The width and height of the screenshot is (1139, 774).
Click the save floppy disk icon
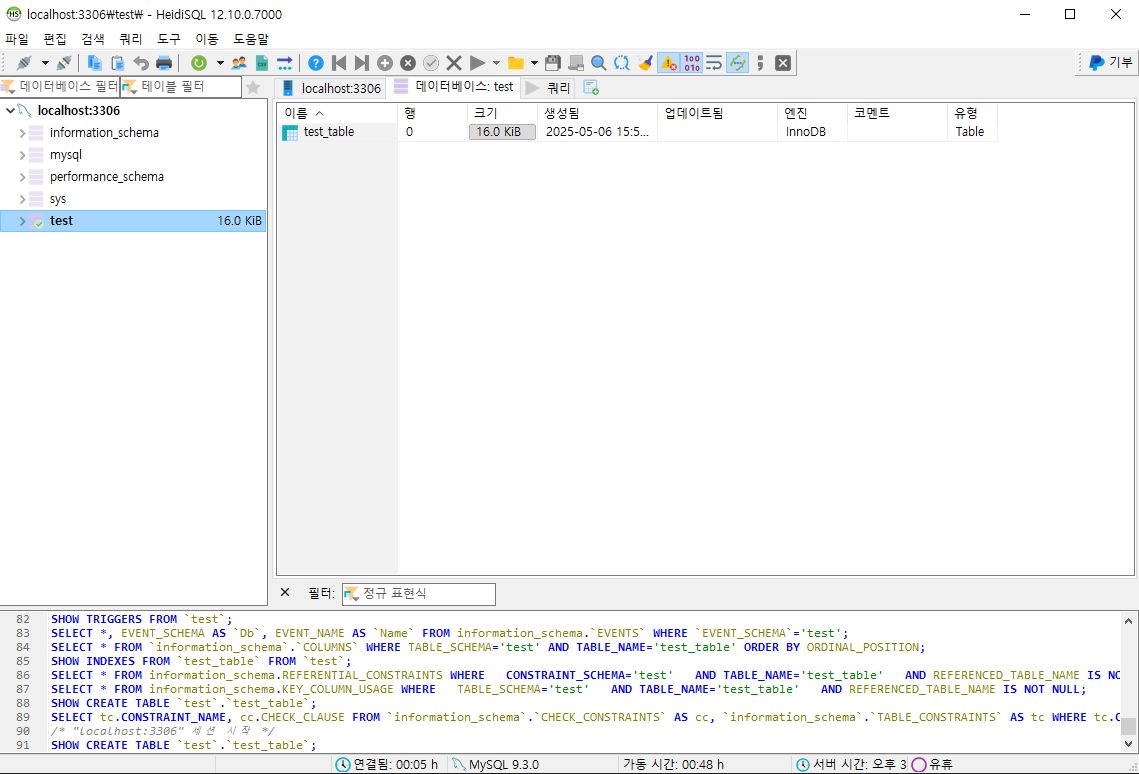tap(553, 63)
